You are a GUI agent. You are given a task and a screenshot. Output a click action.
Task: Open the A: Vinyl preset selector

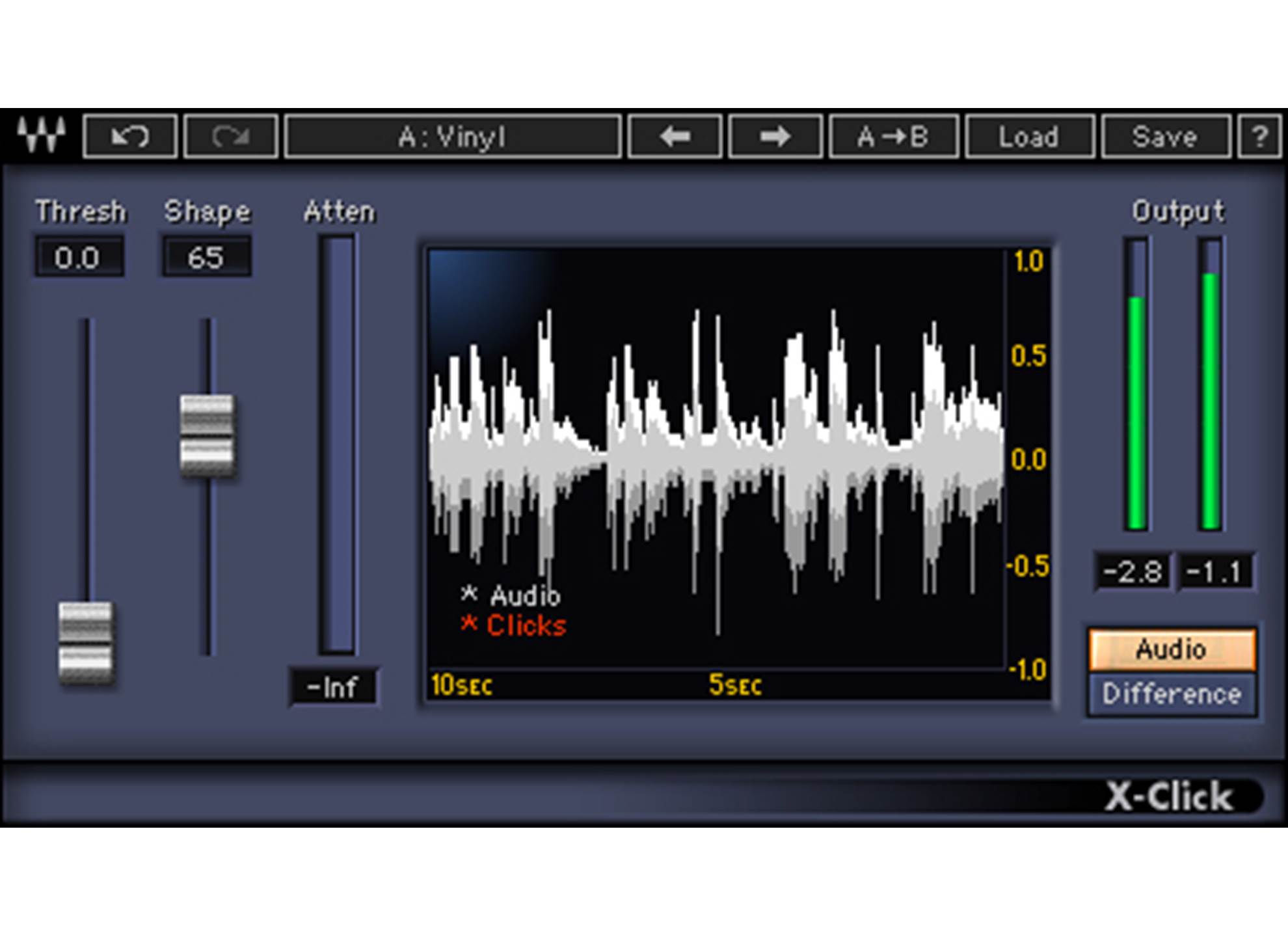point(454,135)
